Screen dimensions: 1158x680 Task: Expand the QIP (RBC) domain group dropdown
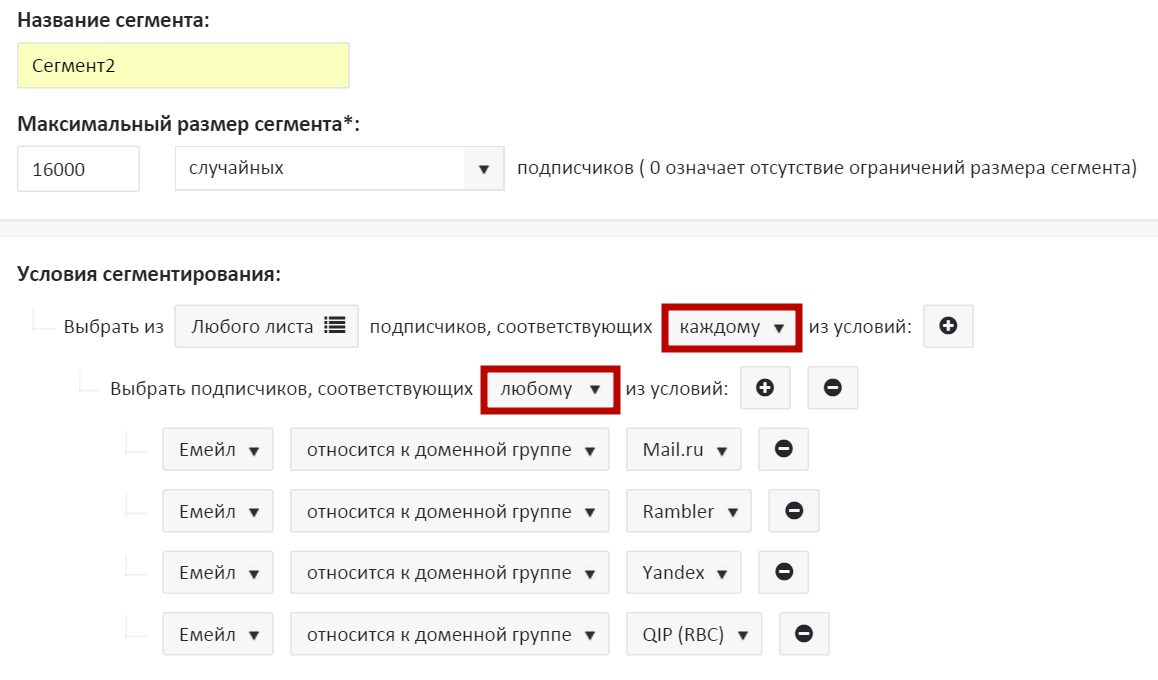click(x=694, y=634)
